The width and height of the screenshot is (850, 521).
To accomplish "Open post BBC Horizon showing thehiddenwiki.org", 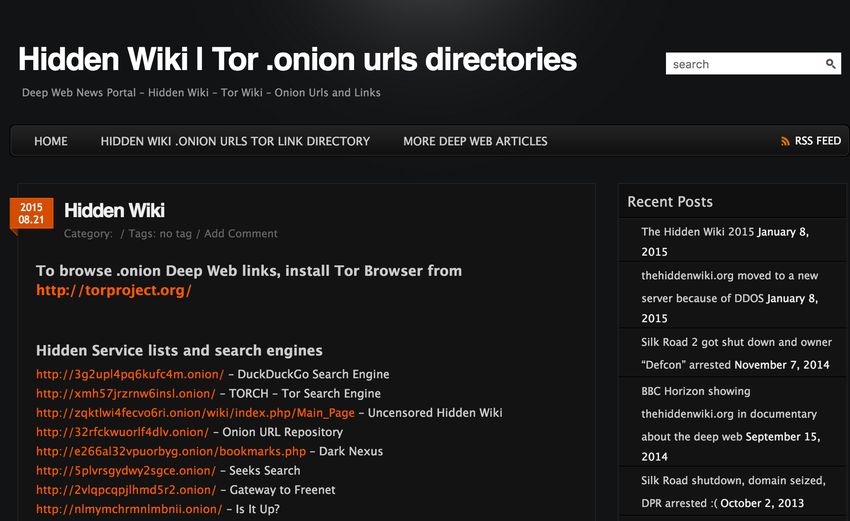I will (729, 414).
